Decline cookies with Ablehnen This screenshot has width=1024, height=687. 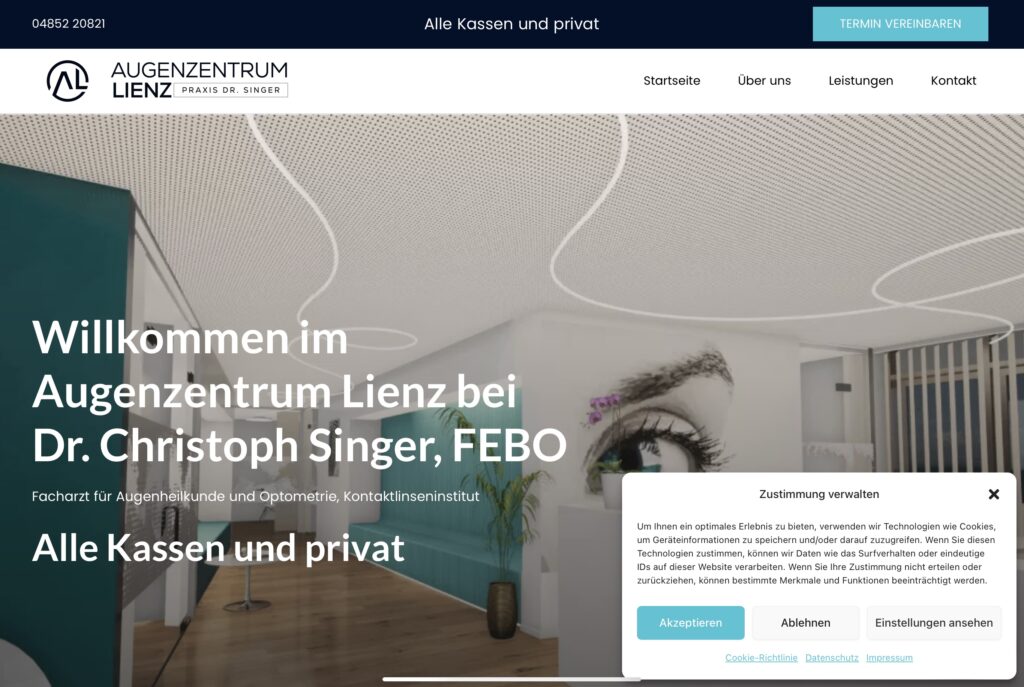[805, 622]
